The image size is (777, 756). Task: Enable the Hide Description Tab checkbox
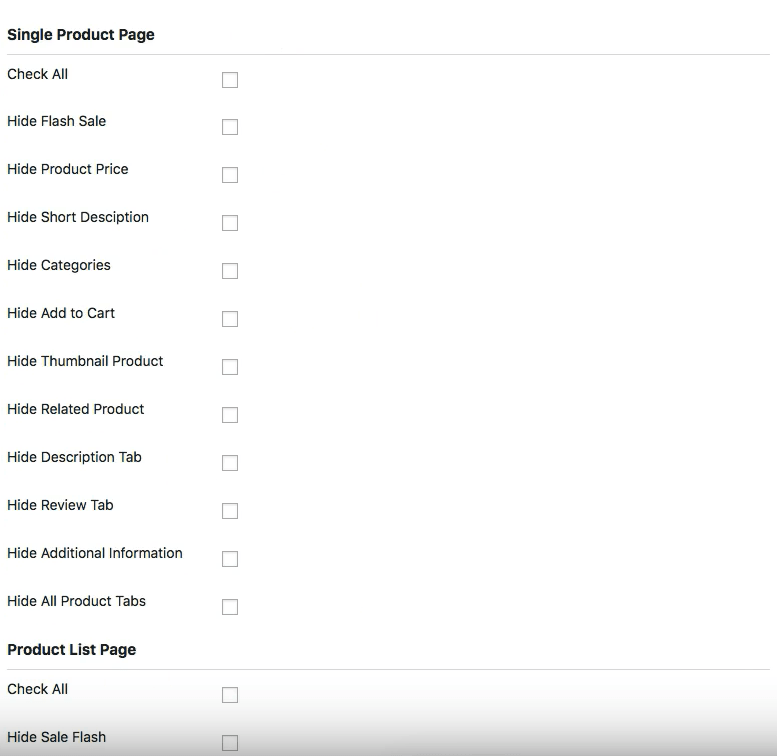(230, 463)
